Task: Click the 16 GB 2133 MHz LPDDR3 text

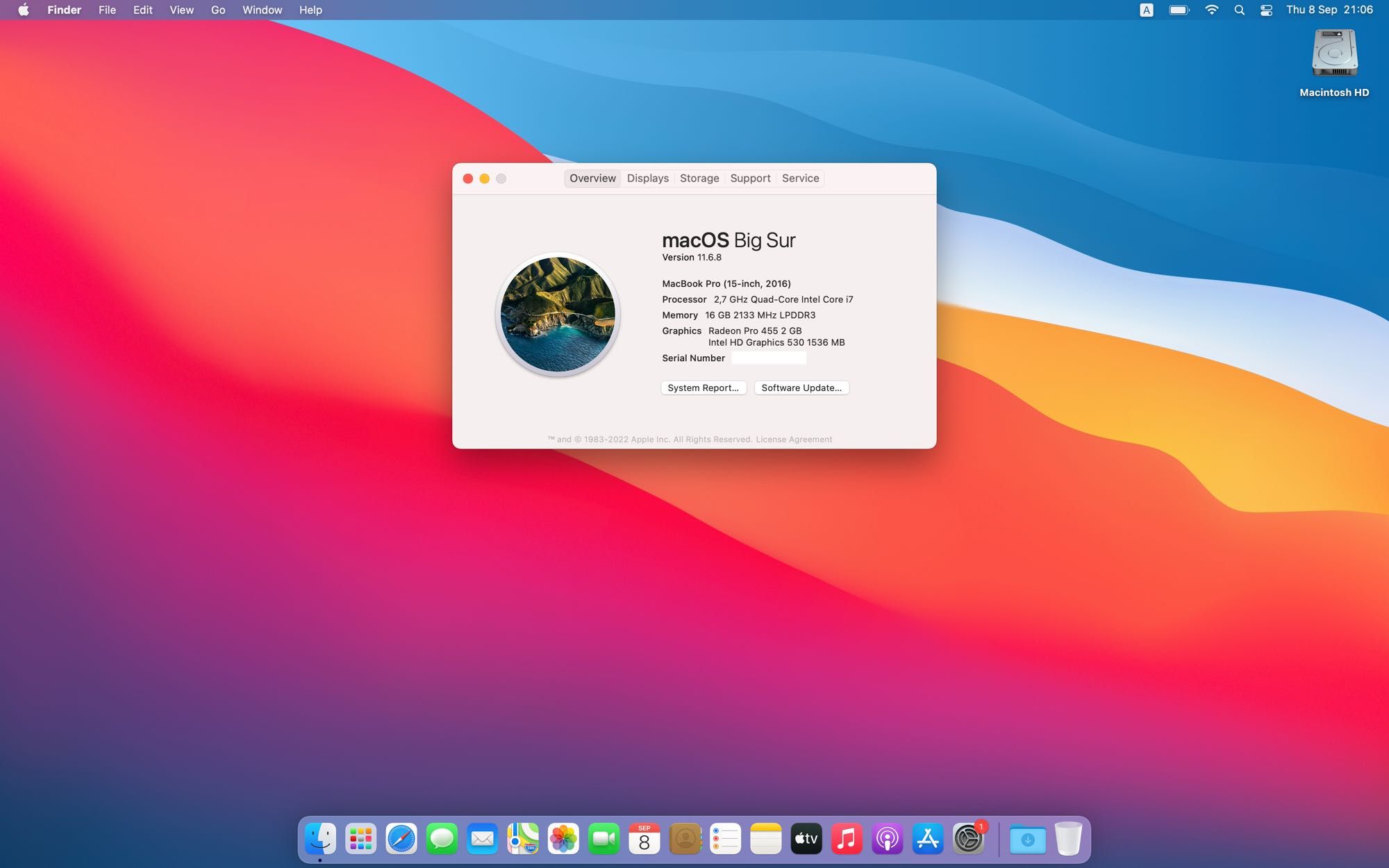Action: 760,315
